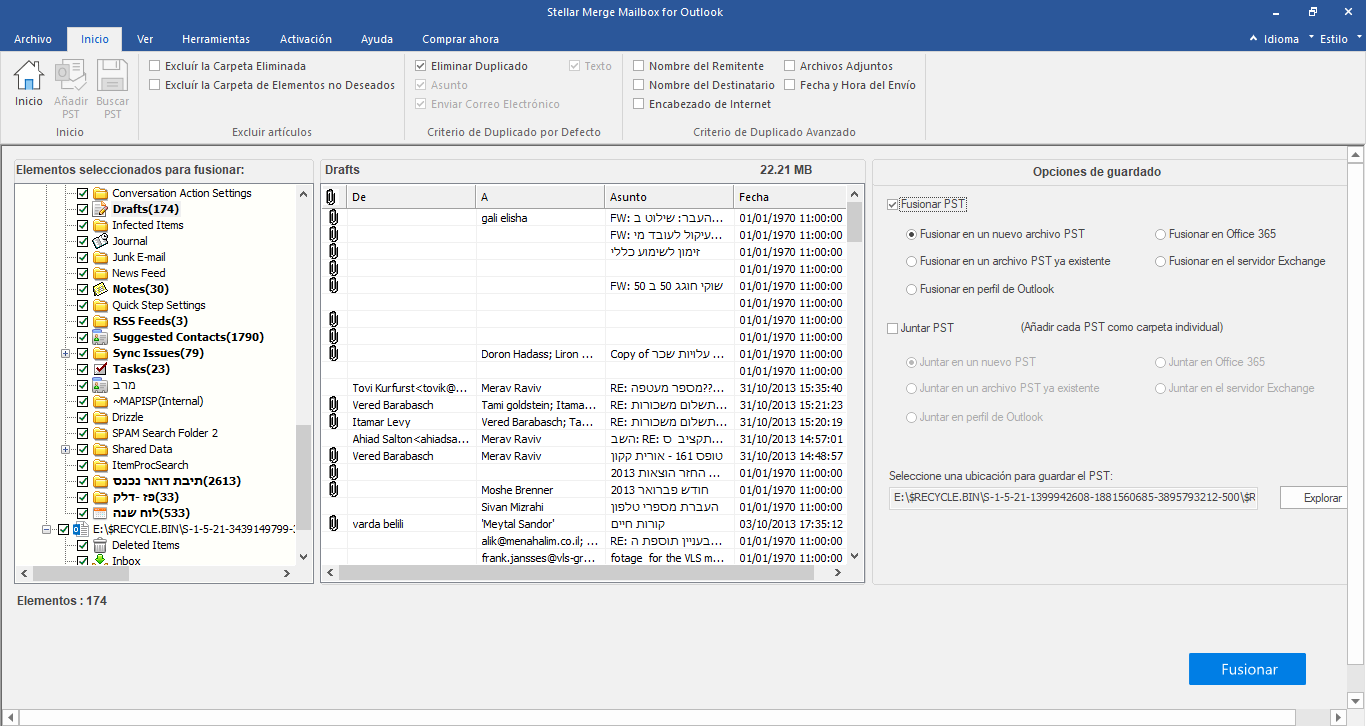Click the Explorar button

click(1316, 497)
